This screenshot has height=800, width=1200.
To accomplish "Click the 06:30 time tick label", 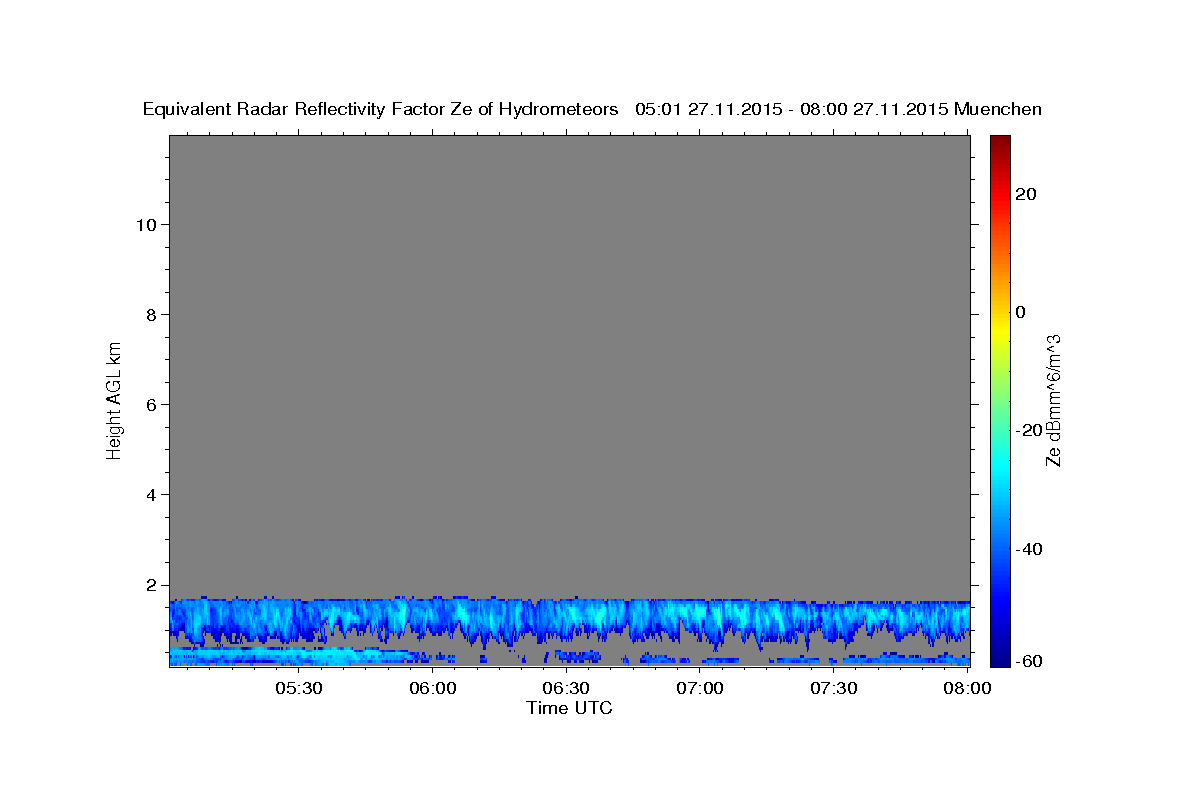I will point(566,688).
